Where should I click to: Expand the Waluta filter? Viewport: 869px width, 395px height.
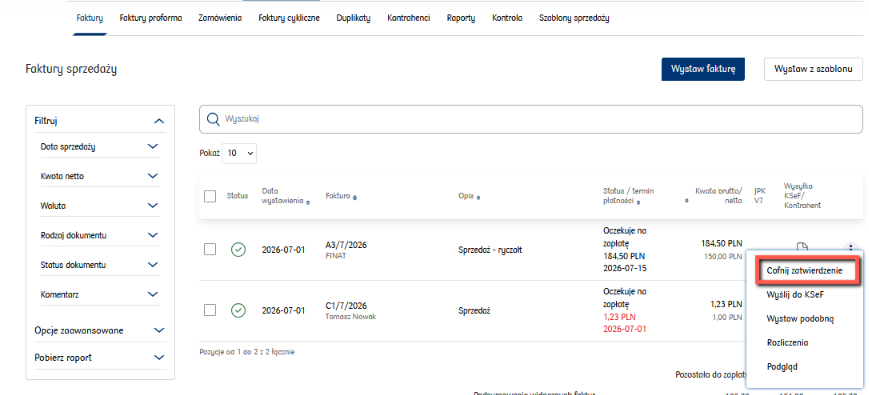tap(154, 205)
